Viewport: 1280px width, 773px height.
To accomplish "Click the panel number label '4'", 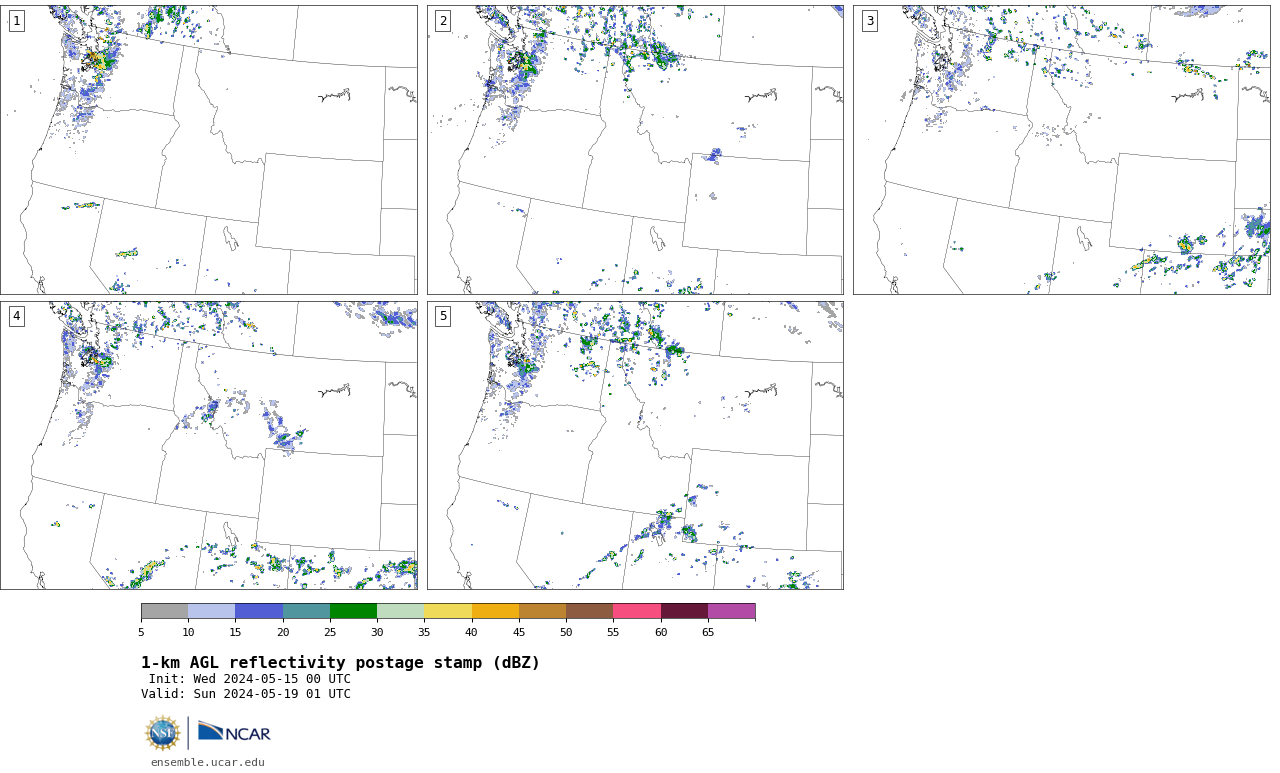I will click(17, 316).
